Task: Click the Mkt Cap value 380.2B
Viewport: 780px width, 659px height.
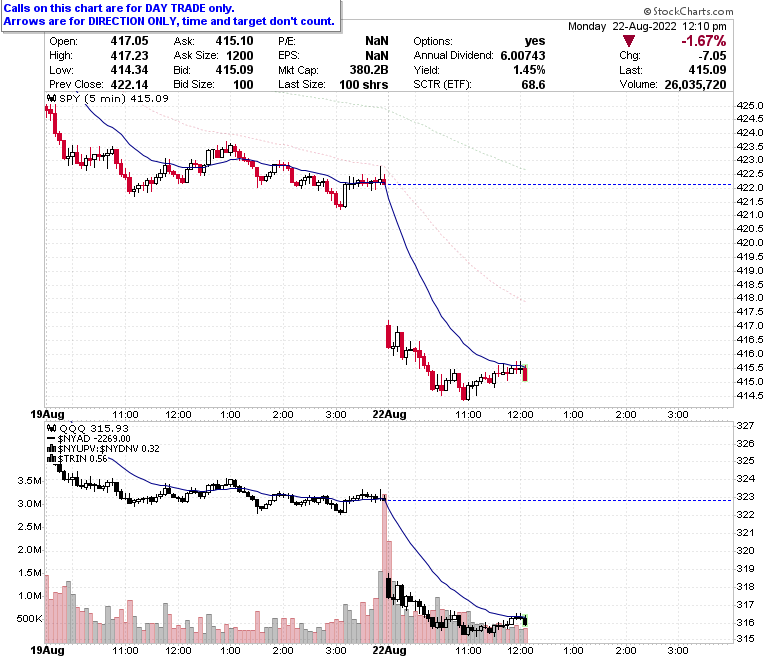Action: [369, 70]
